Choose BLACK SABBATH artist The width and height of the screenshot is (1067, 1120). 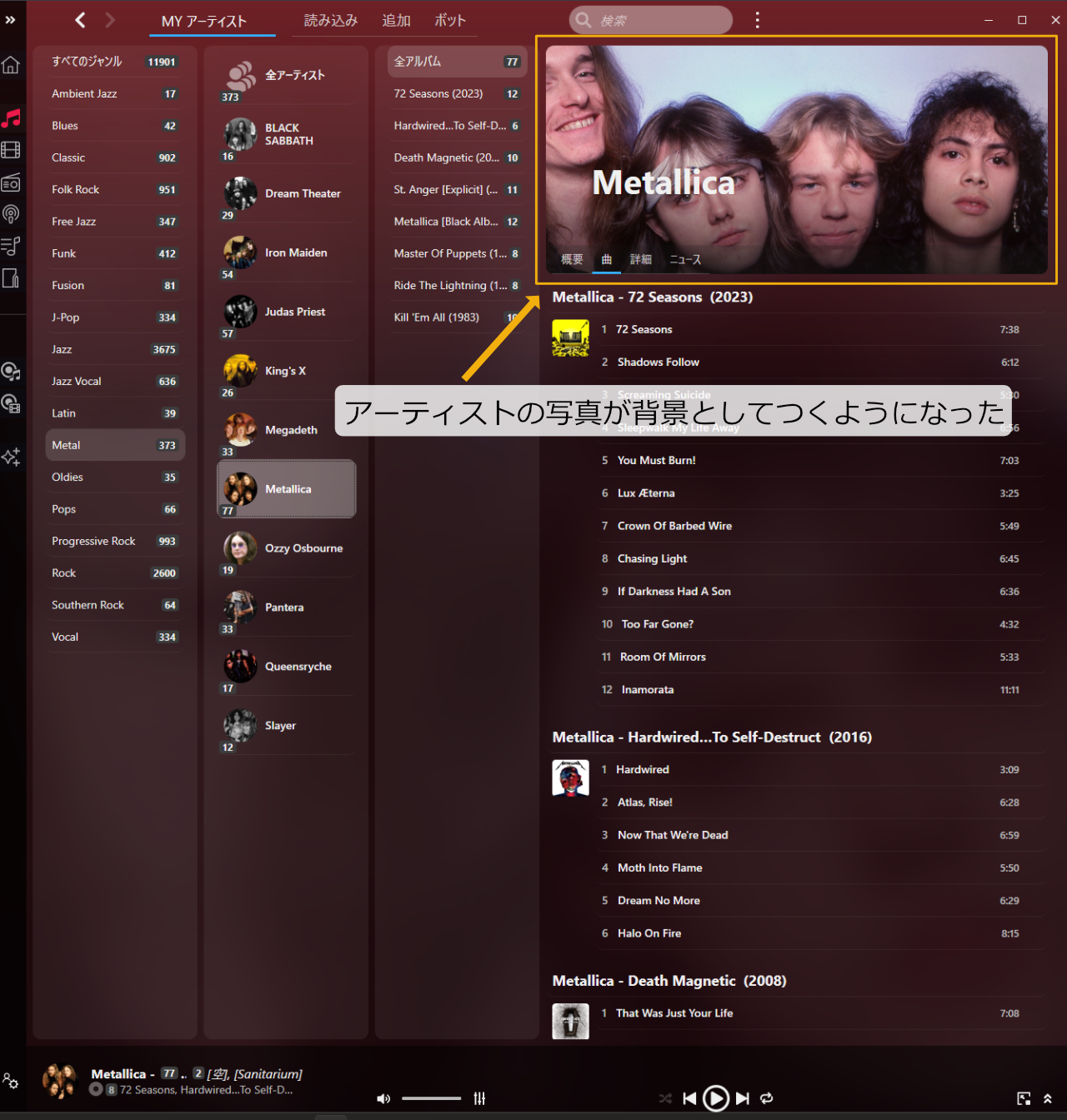287,135
